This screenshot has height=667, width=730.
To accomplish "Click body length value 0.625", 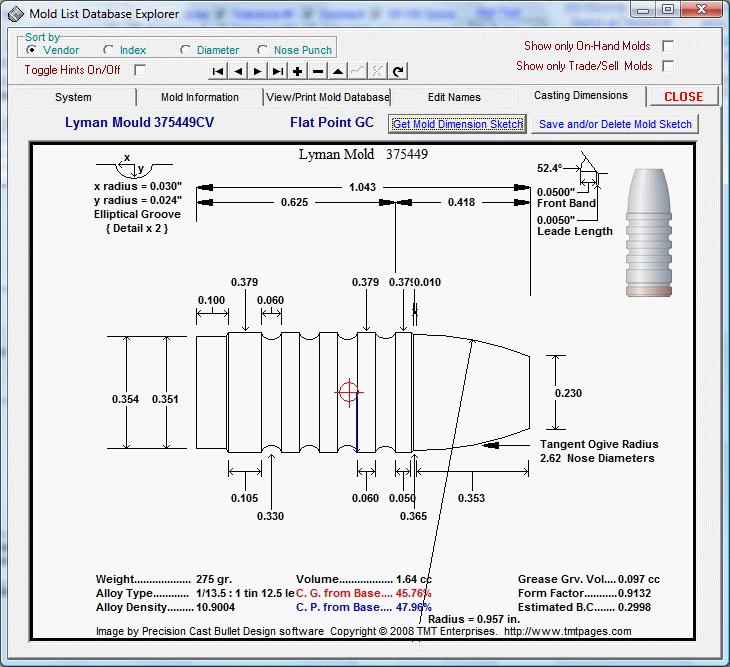I will (x=294, y=202).
